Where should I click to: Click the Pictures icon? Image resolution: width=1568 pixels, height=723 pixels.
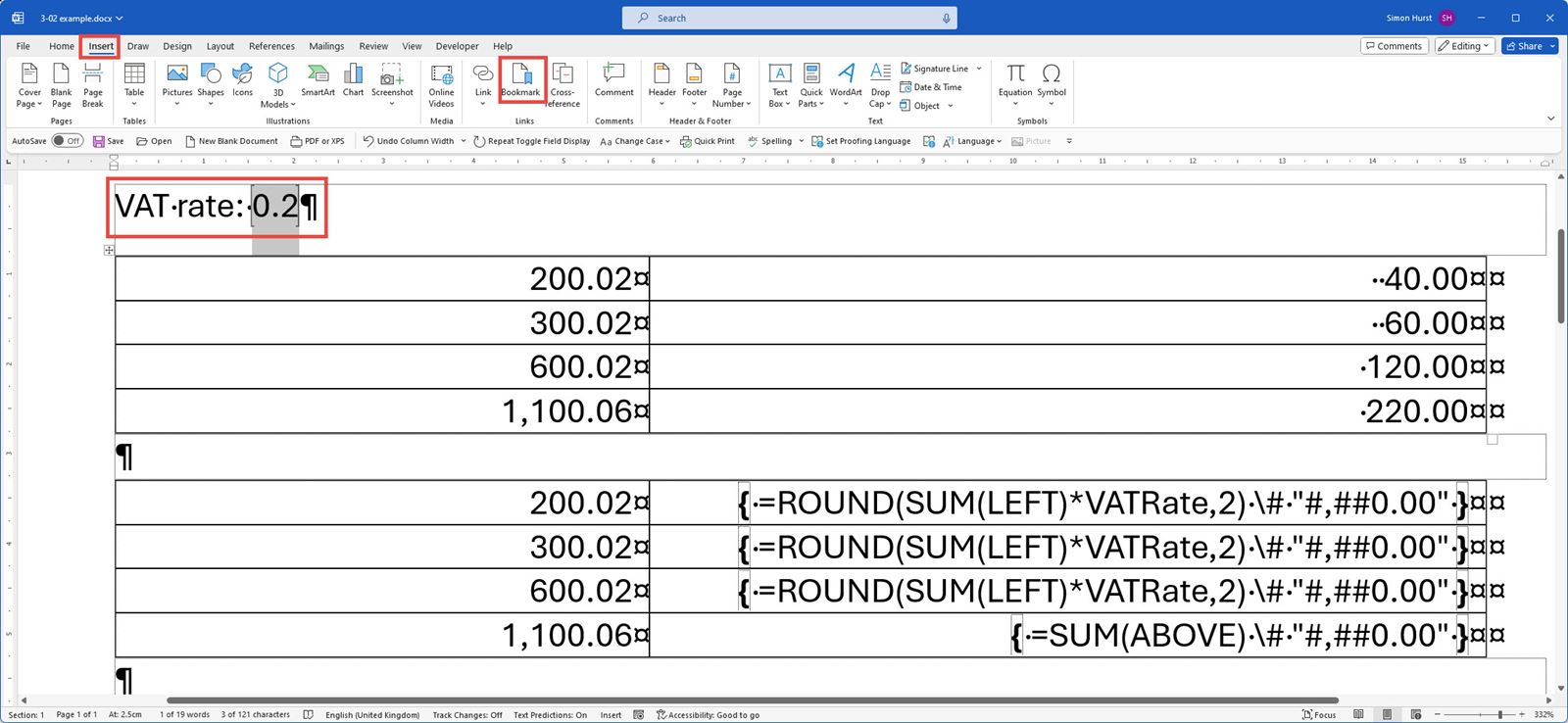click(x=177, y=79)
